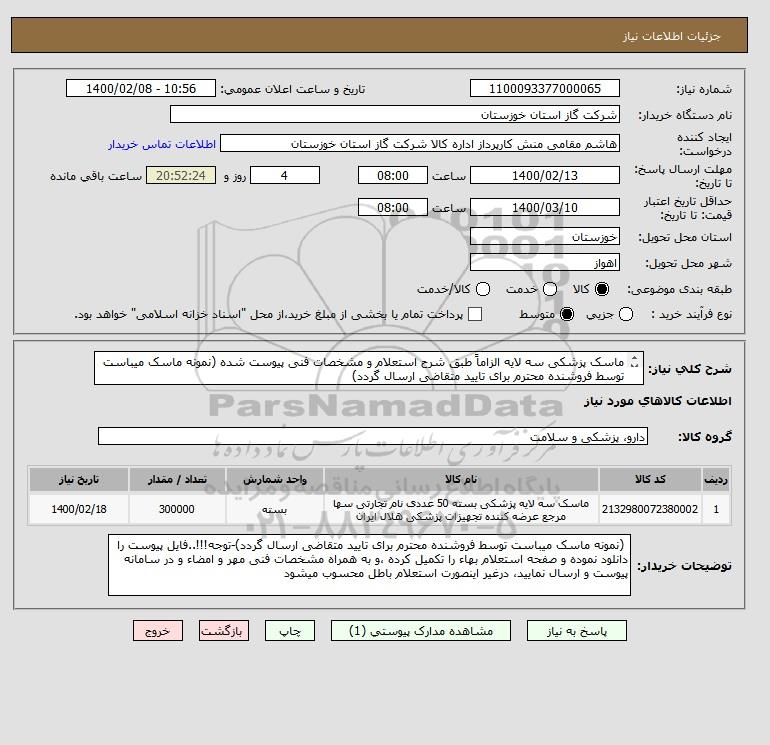Click the row number 1 cell
The image size is (770, 745).
pos(716,509)
